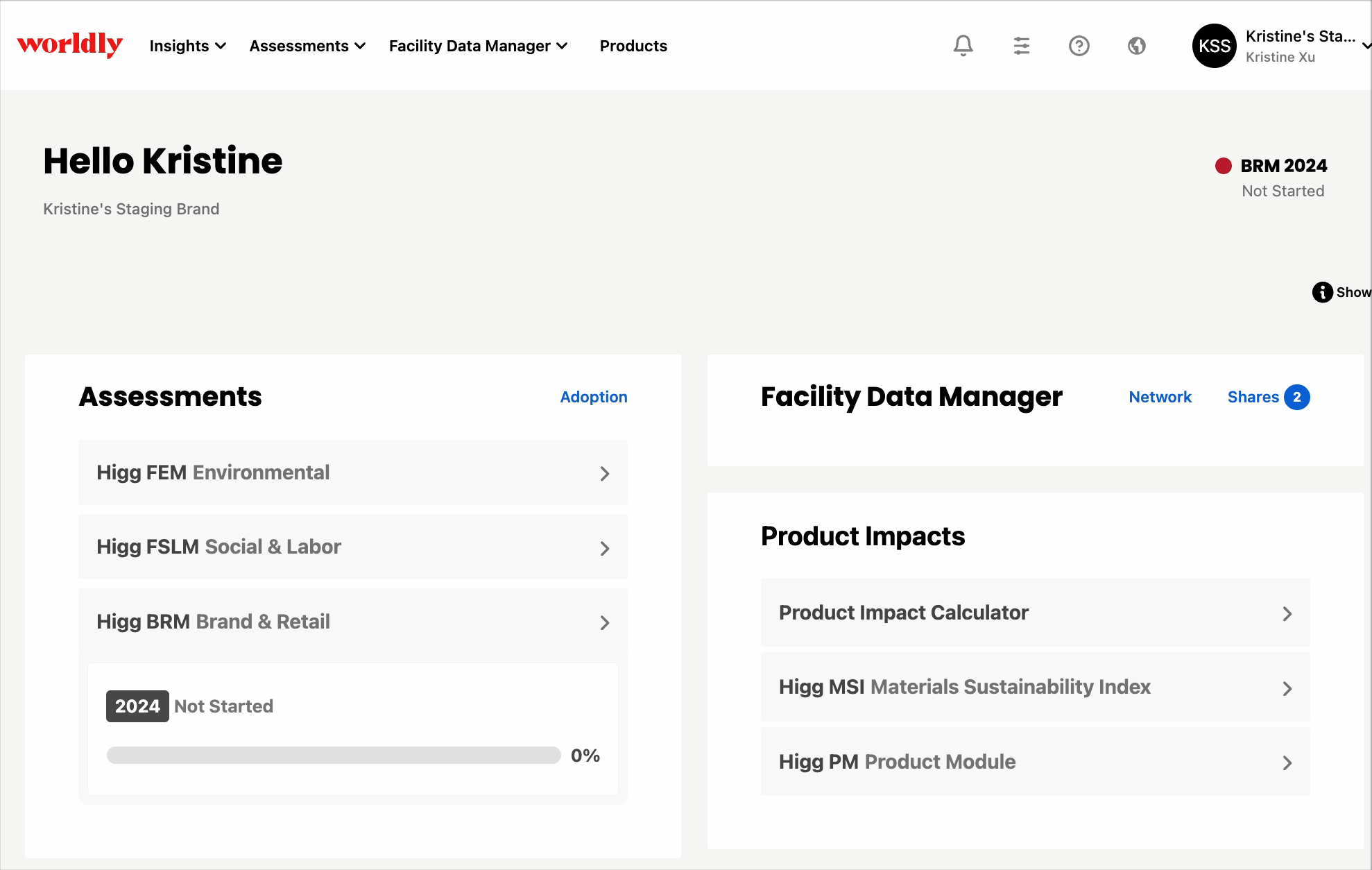Expand Facility Data Manager navbar menu
The height and width of the screenshot is (870, 1372).
pyautogui.click(x=478, y=46)
